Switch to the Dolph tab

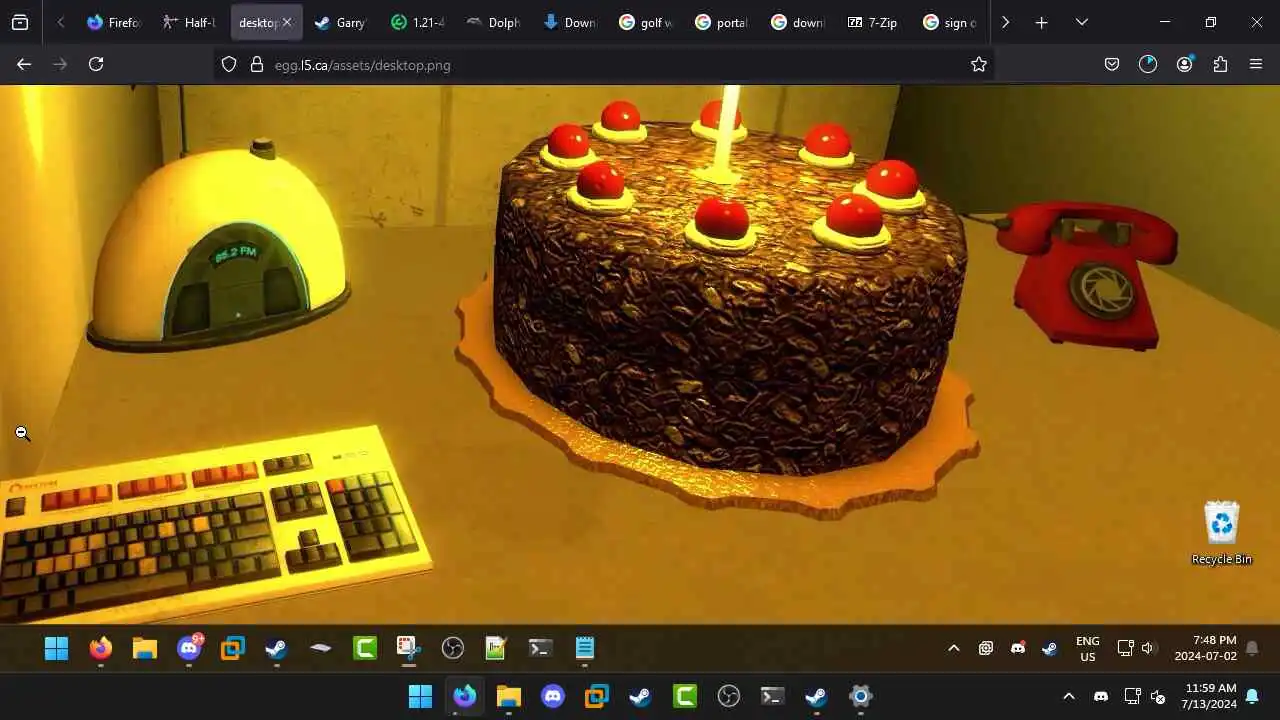coord(493,22)
